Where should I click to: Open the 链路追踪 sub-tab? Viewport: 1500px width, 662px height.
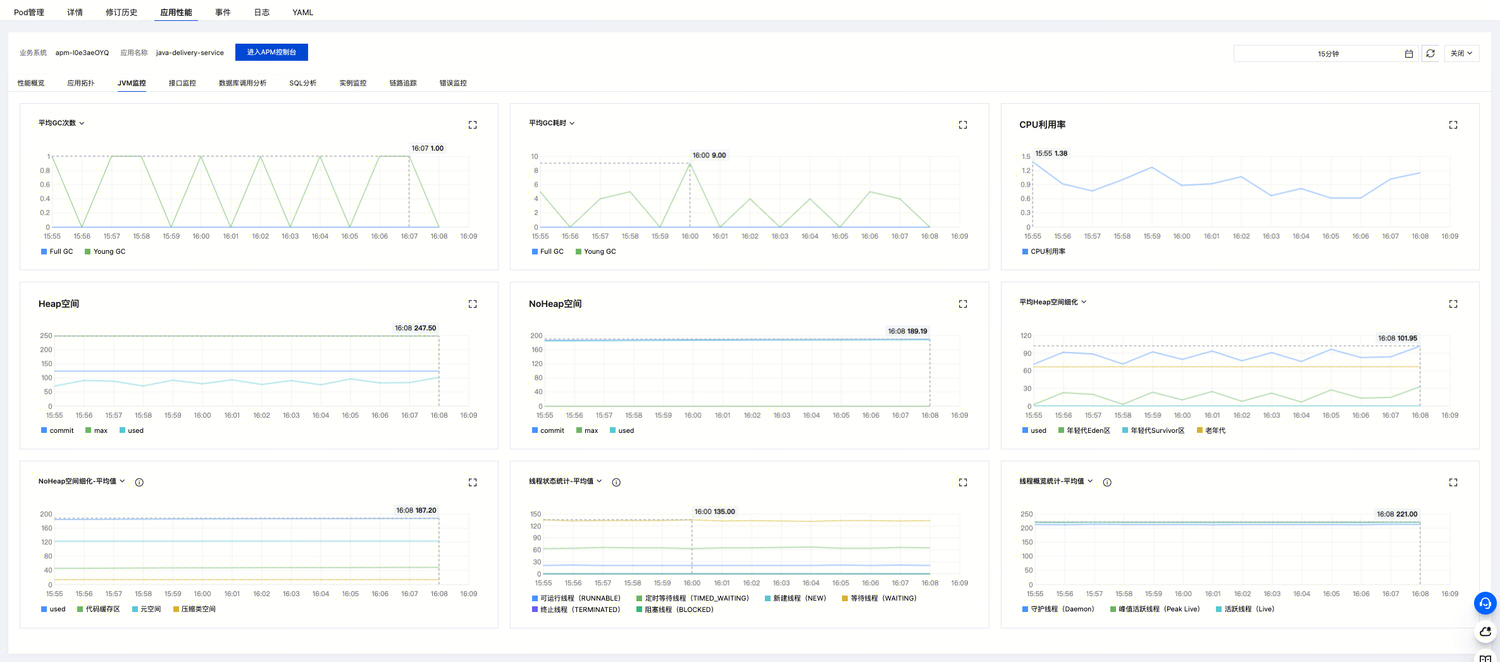[x=403, y=83]
